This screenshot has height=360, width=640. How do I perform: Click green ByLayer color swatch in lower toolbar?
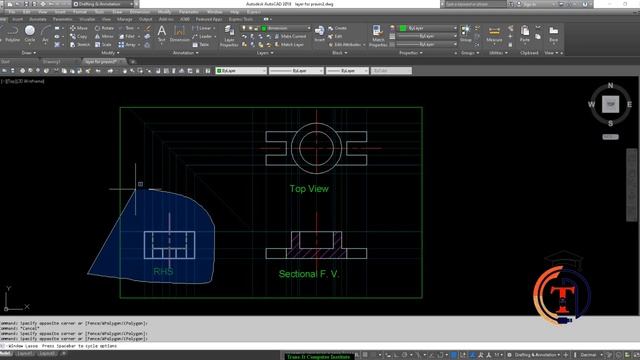point(219,71)
